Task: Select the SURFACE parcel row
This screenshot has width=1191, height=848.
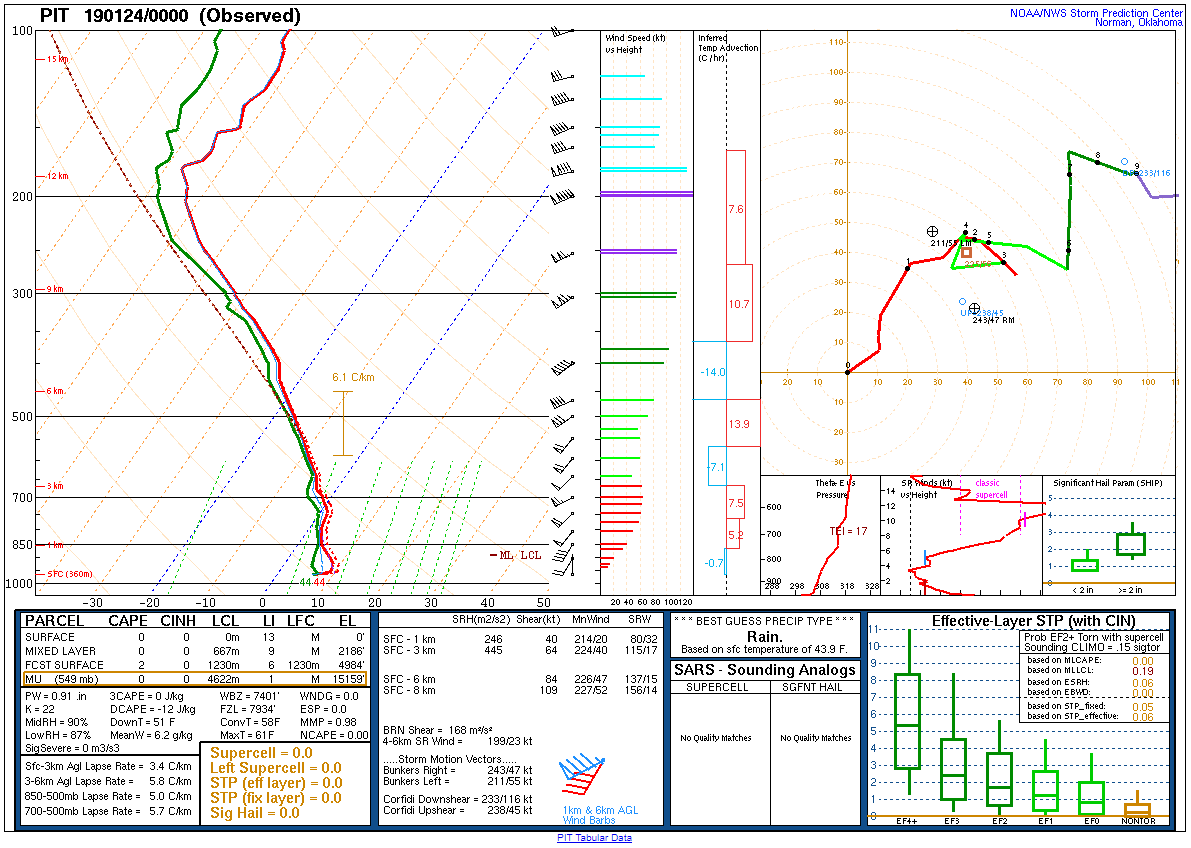Action: pos(194,638)
